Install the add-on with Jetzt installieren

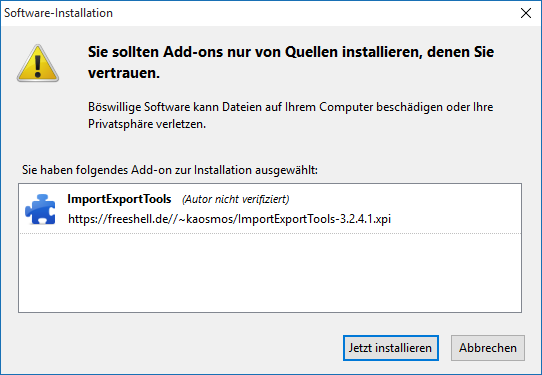click(x=391, y=348)
